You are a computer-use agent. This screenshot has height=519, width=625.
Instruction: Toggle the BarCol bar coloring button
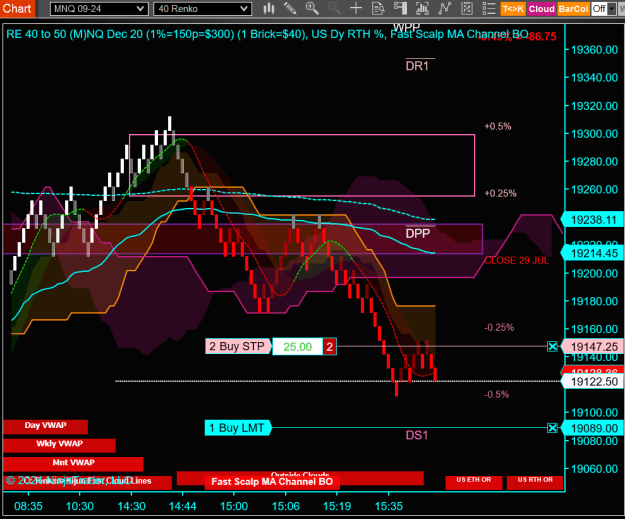pos(573,9)
